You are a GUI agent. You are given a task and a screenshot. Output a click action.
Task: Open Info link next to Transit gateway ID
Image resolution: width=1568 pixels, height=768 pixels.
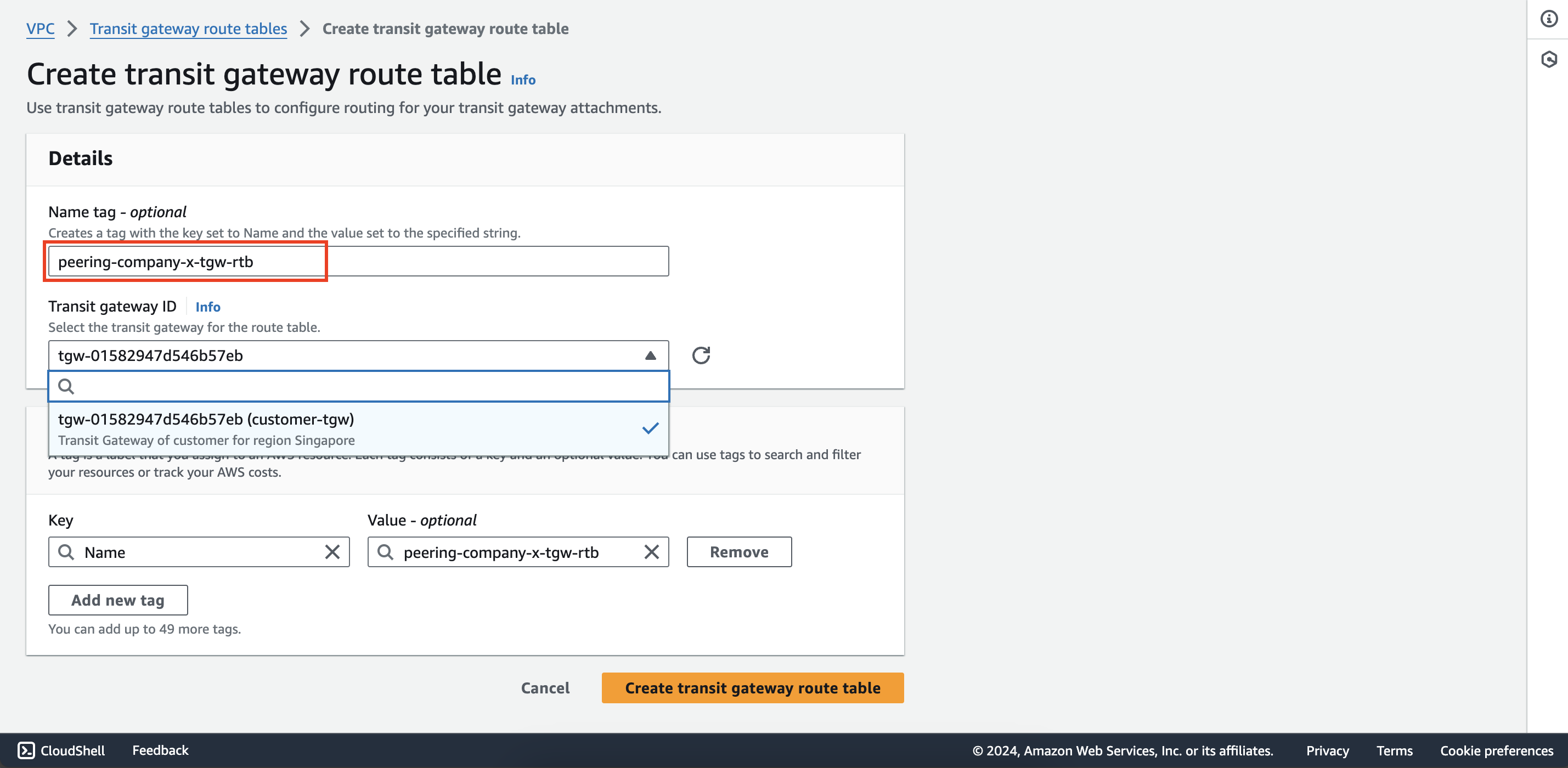click(207, 307)
